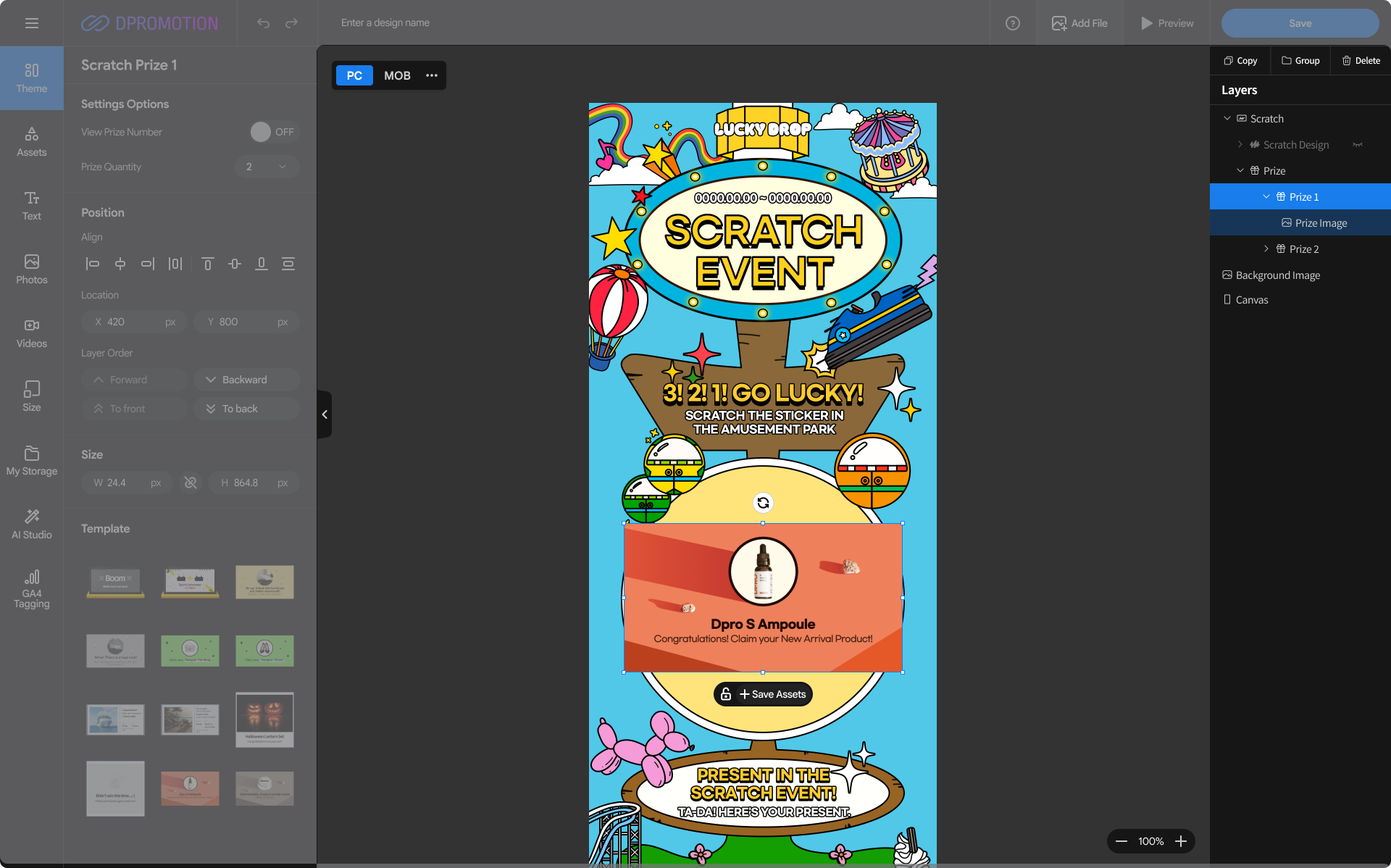Open the AI Studio panel
This screenshot has height=868, width=1391.
pyautogui.click(x=31, y=524)
